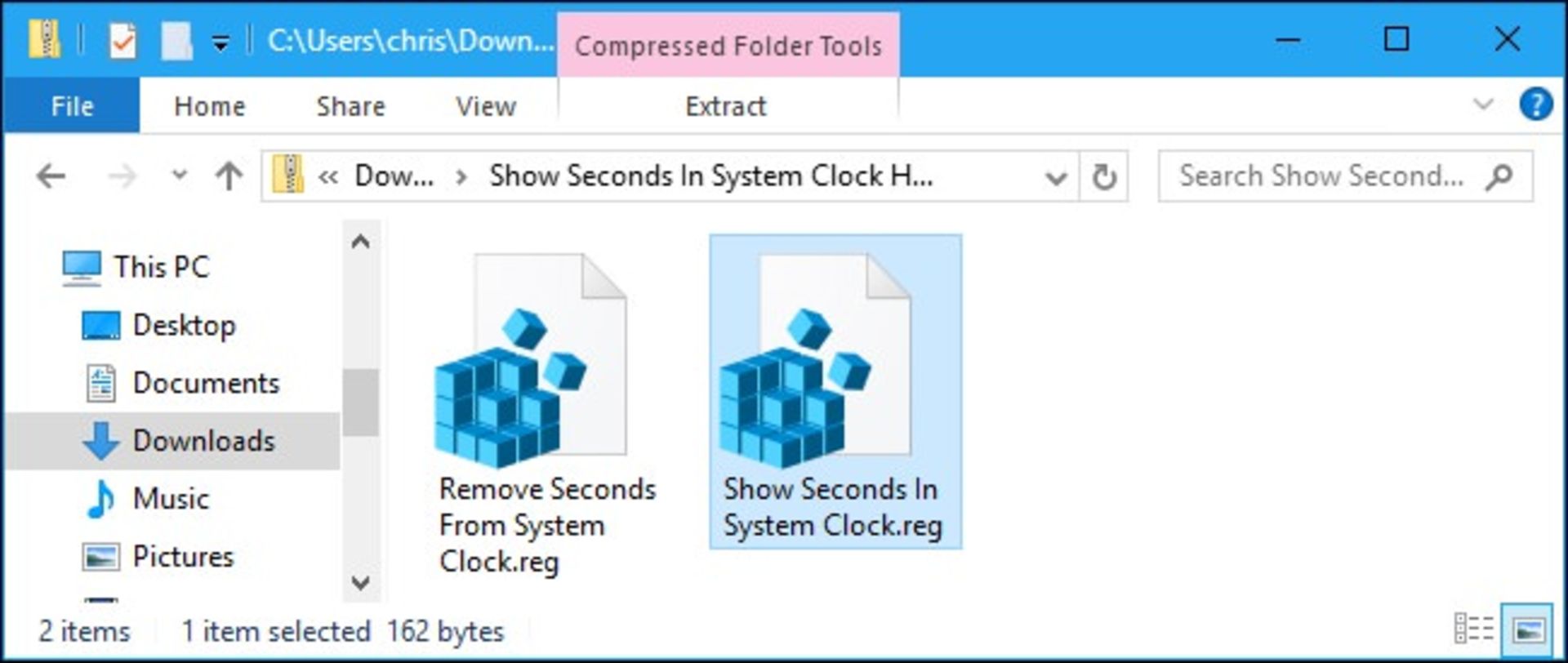Click the Up one level arrow
1568x663 pixels.
pos(229,176)
